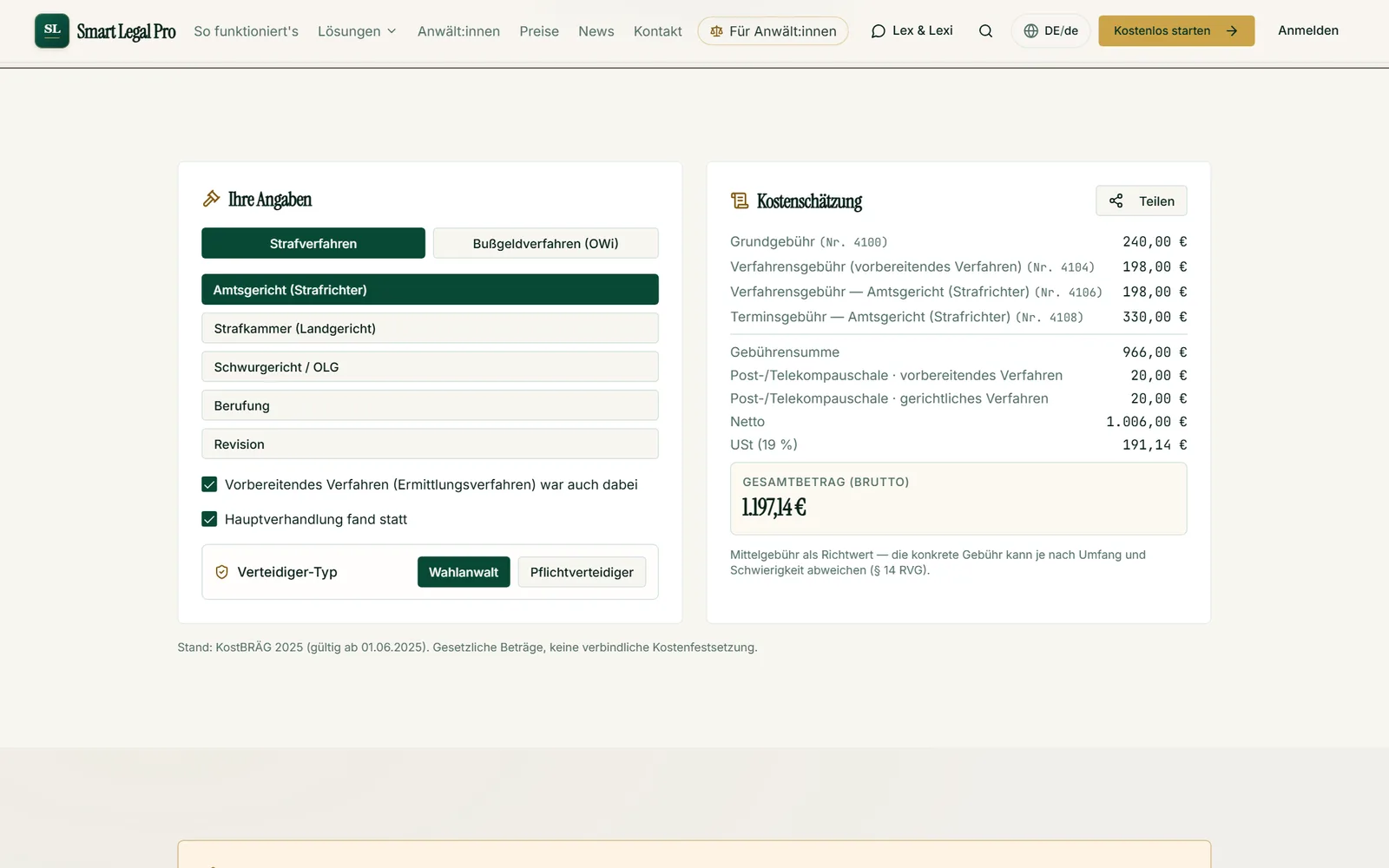Click Anmelden link

(x=1308, y=30)
